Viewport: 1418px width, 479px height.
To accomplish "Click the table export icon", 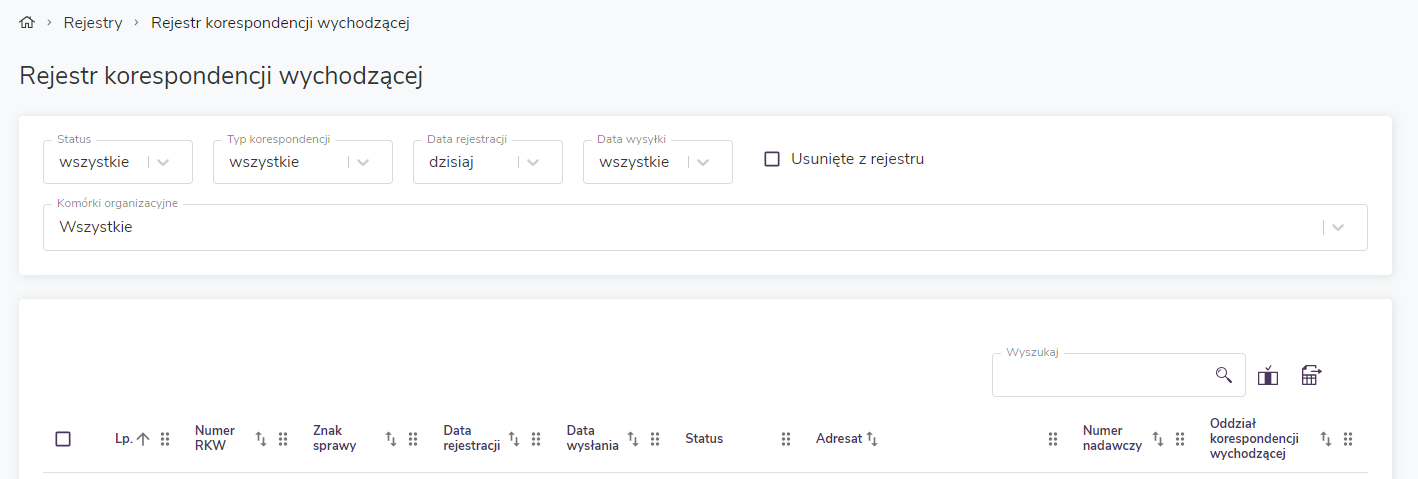I will pyautogui.click(x=1311, y=375).
